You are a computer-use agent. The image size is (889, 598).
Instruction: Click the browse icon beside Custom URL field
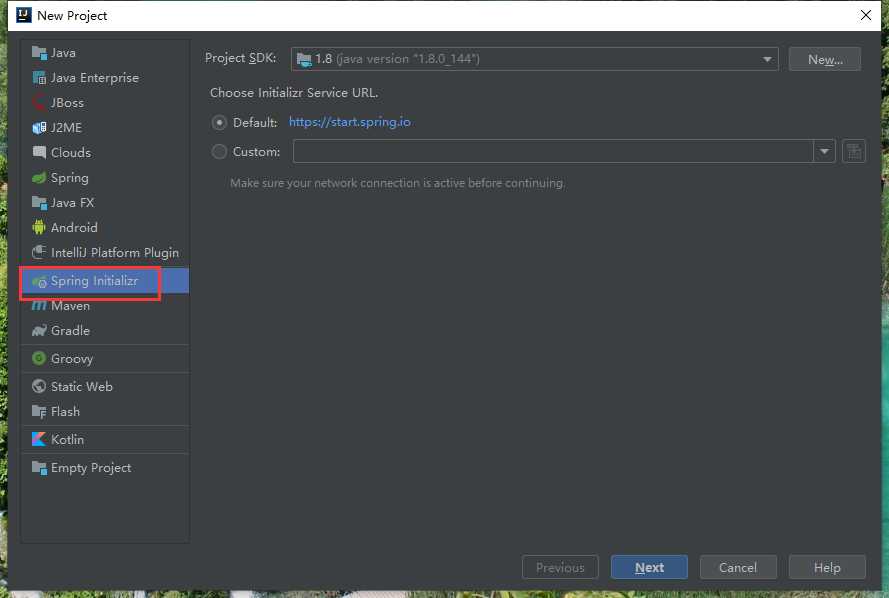[x=853, y=151]
